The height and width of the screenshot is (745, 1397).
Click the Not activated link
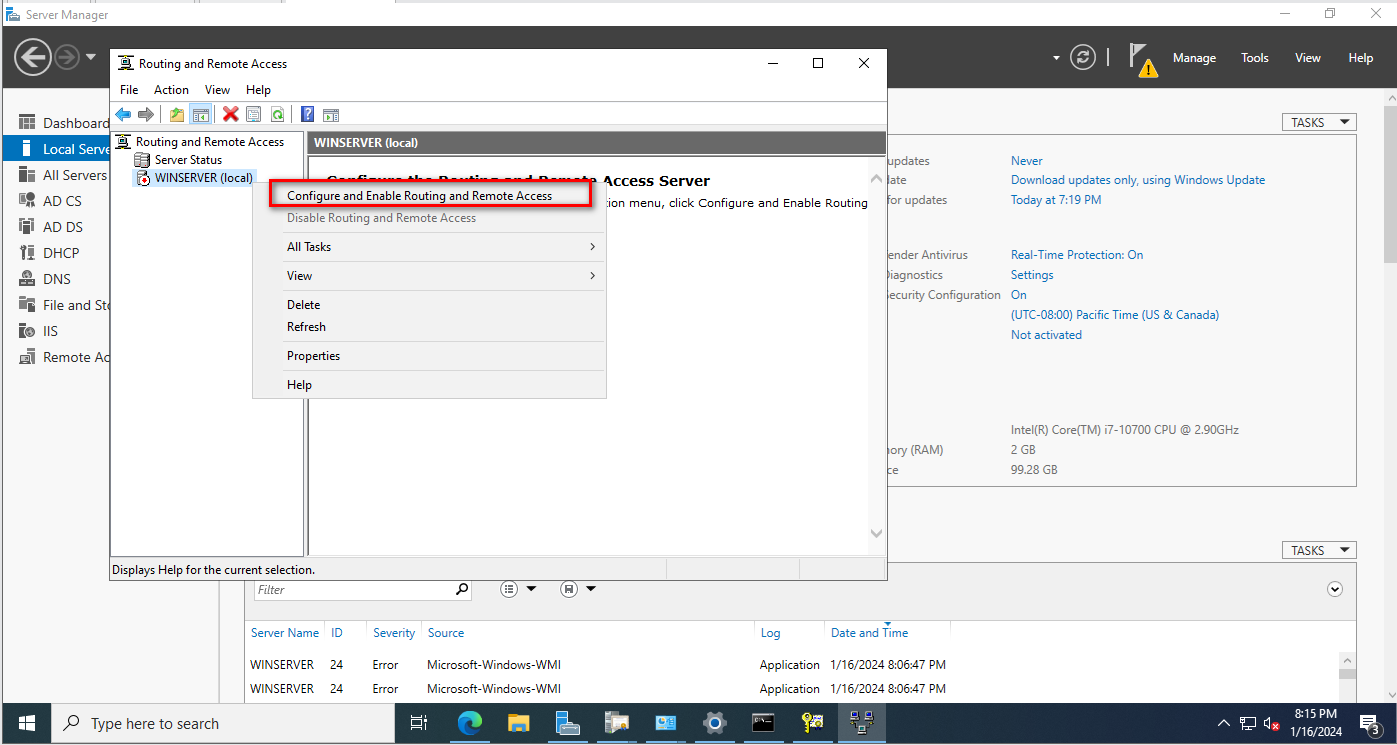[1045, 335]
